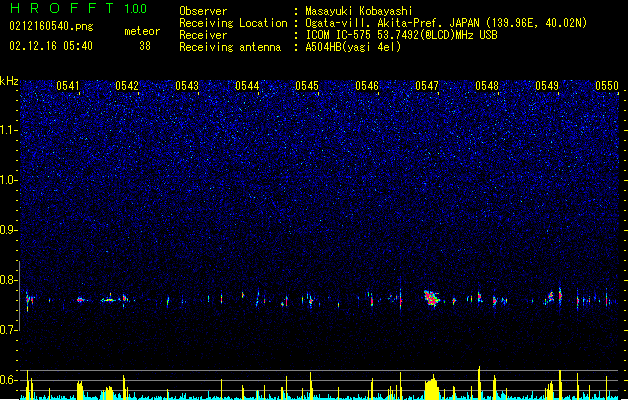Click the Receiver label
Screen dimensions: 629x400
(203, 35)
